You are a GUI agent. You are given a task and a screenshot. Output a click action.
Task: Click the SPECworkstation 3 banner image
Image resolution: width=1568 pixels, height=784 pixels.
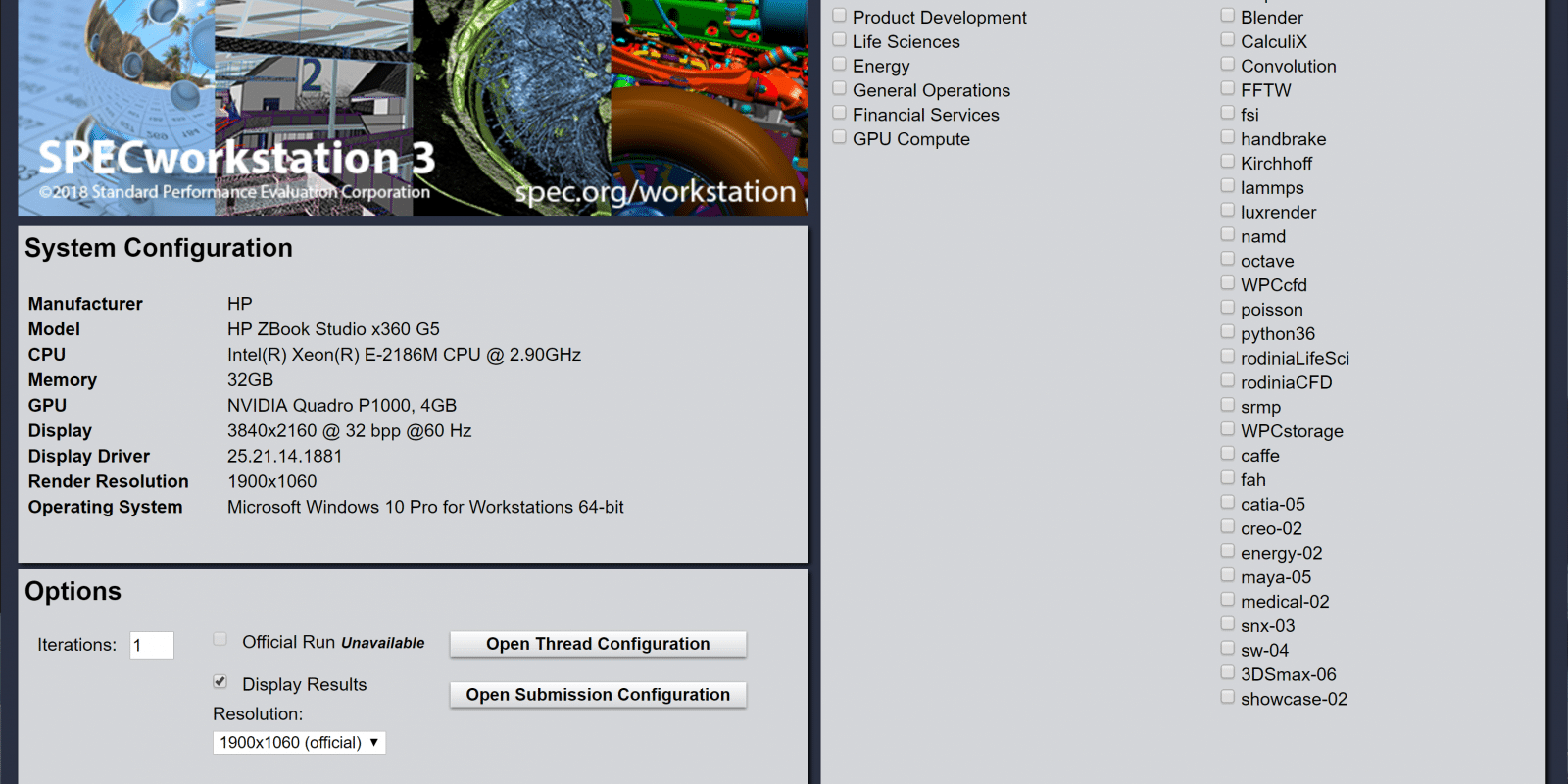click(x=413, y=108)
